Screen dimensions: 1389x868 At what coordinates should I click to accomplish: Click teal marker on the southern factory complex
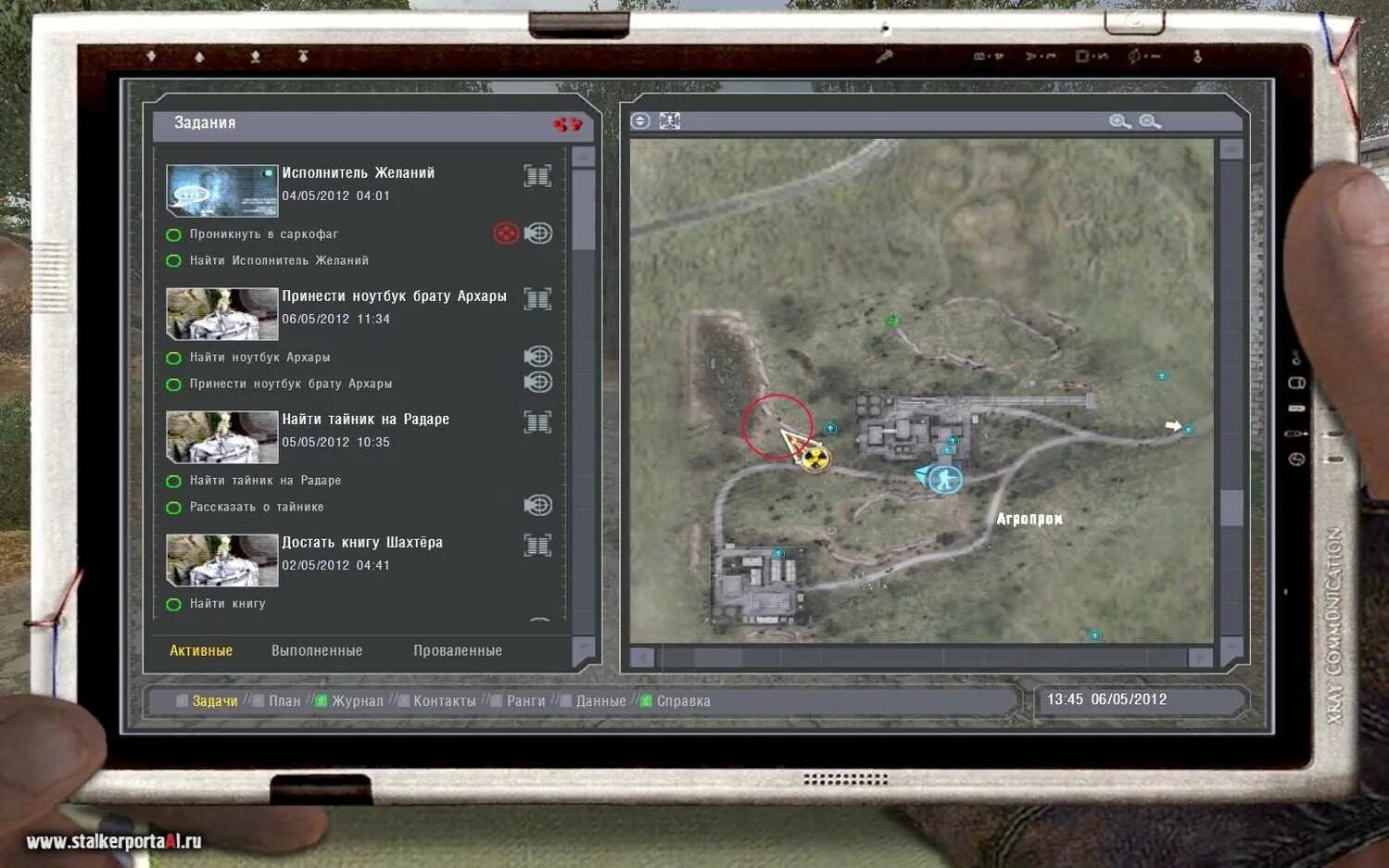pyautogui.click(x=778, y=553)
